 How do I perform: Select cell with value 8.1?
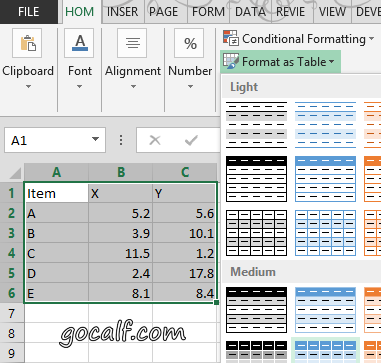121,293
